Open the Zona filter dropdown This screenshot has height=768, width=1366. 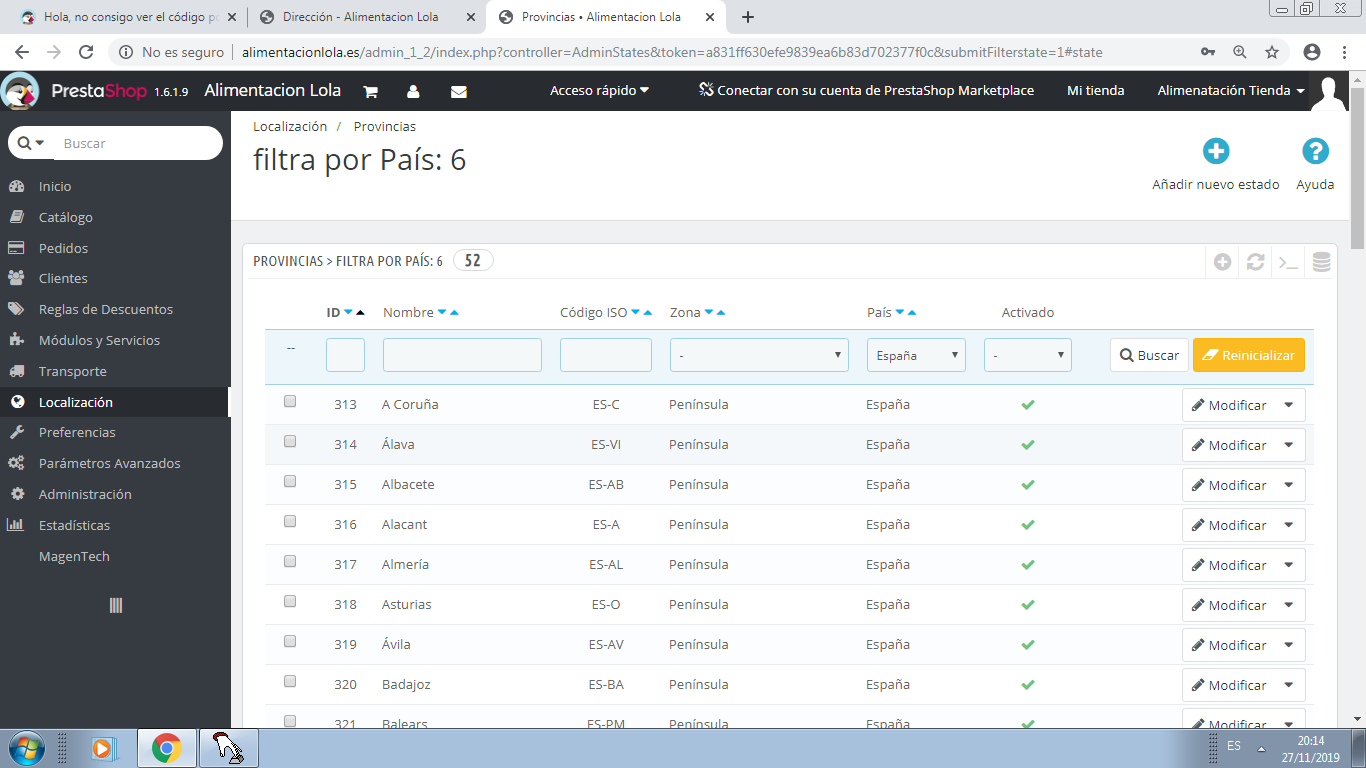(759, 355)
